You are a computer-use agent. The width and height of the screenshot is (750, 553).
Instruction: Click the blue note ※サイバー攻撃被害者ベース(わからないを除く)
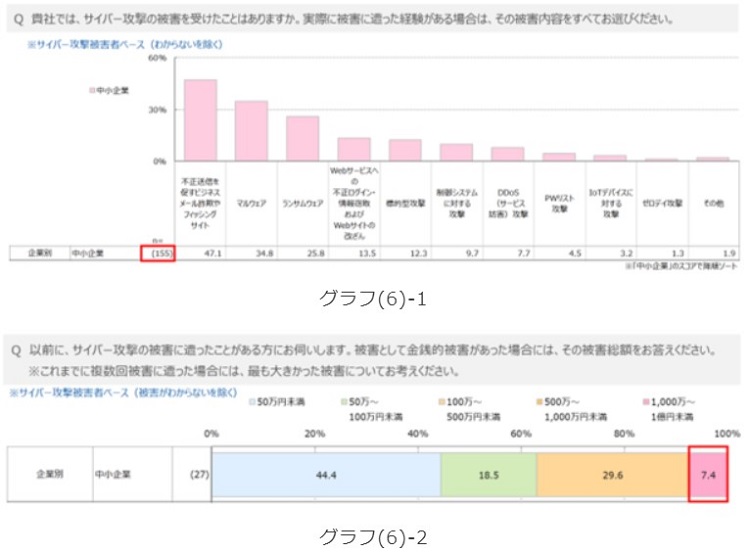tap(125, 44)
